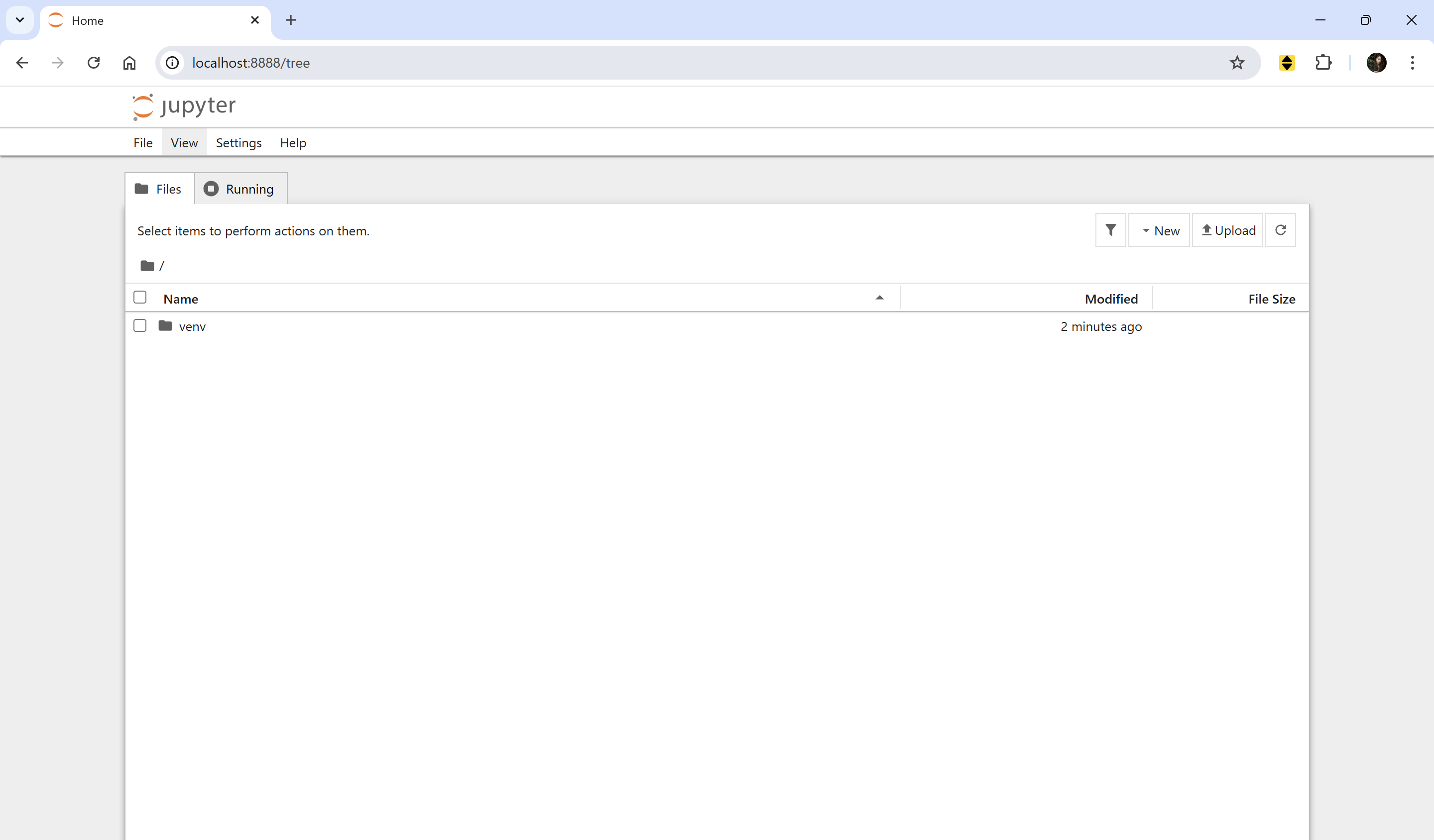The height and width of the screenshot is (840, 1434).
Task: Expand the New dropdown
Action: 1159,230
